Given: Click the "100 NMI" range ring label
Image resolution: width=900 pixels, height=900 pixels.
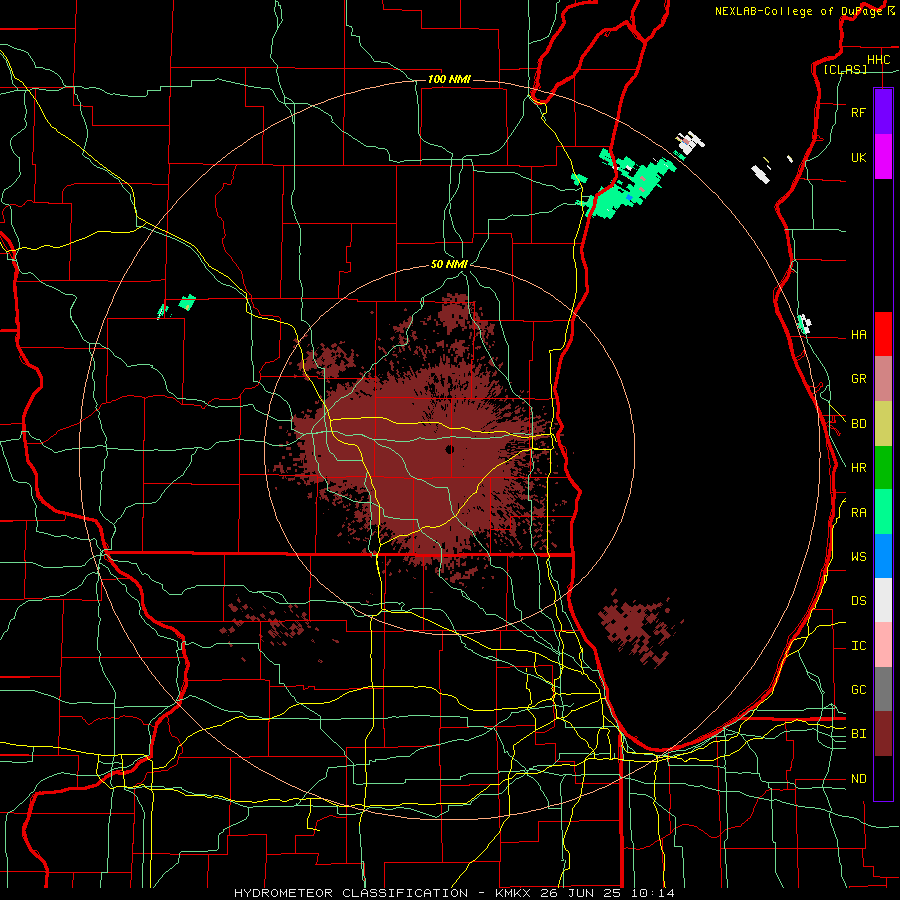Looking at the screenshot, I should 449,79.
